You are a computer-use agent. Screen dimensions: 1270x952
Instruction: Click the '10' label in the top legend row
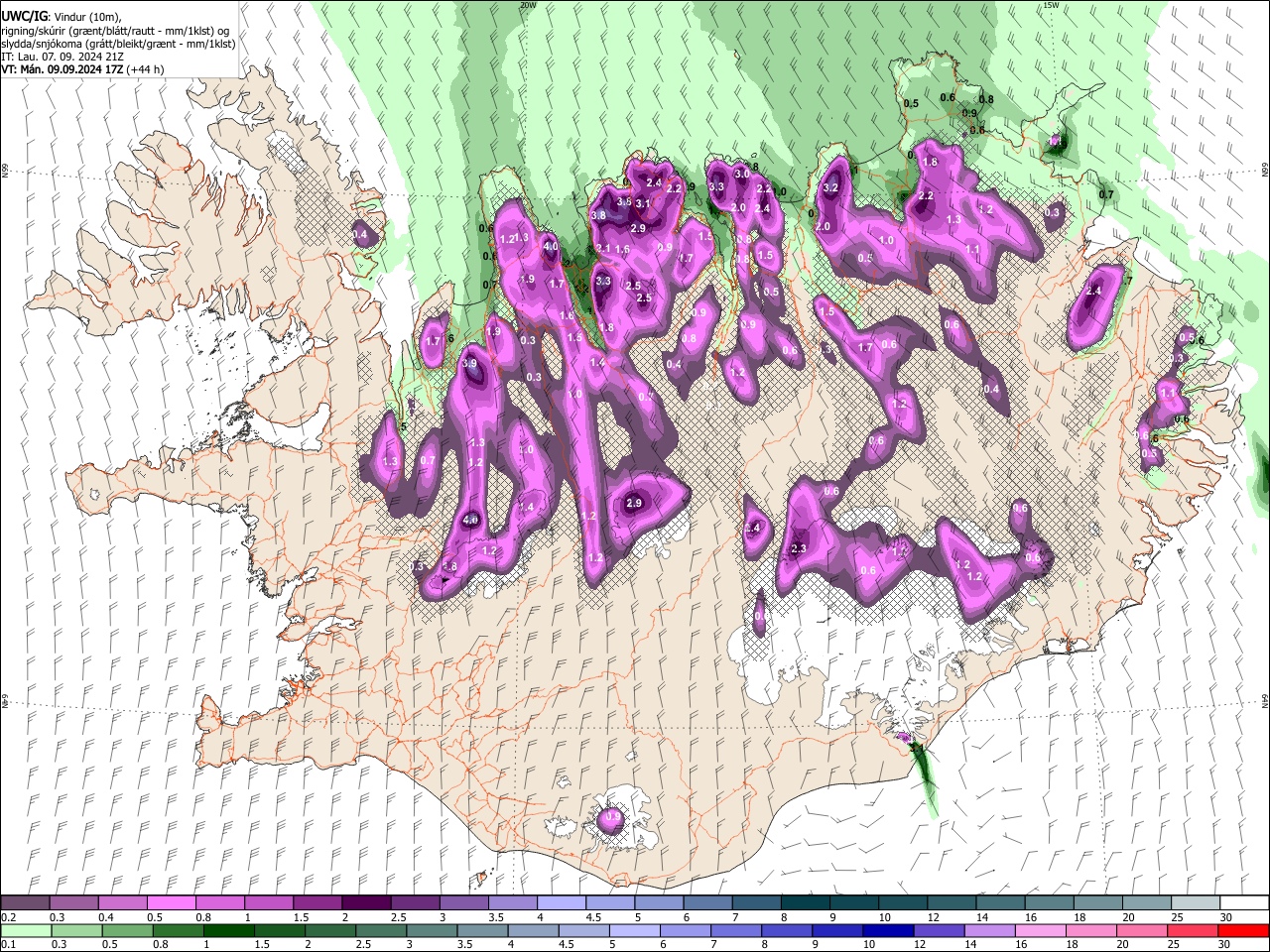tap(884, 917)
